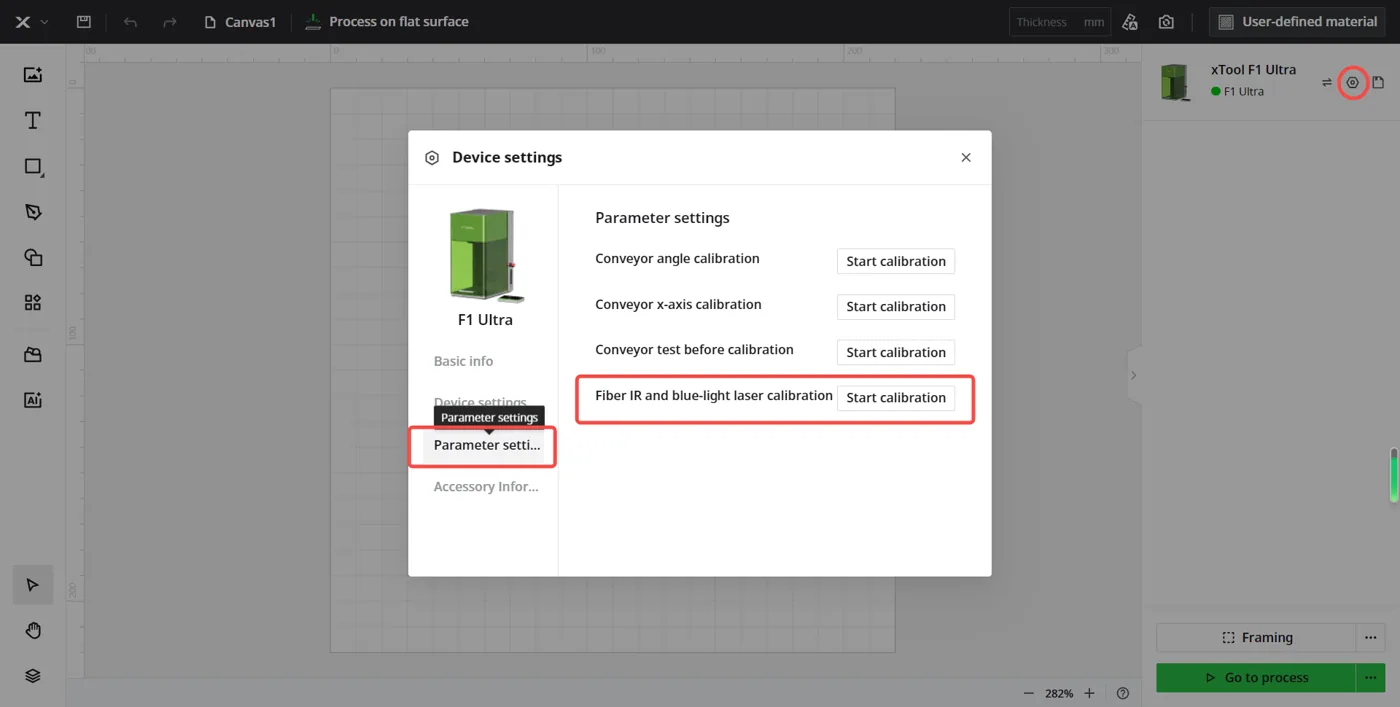This screenshot has width=1400, height=707.
Task: Select the Insert Image tool
Action: point(33,75)
